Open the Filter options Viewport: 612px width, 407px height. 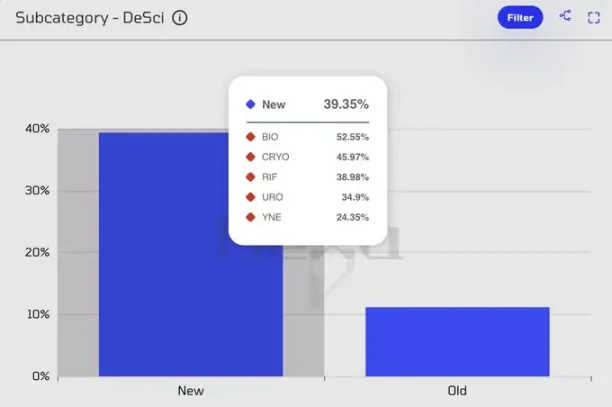(x=520, y=17)
